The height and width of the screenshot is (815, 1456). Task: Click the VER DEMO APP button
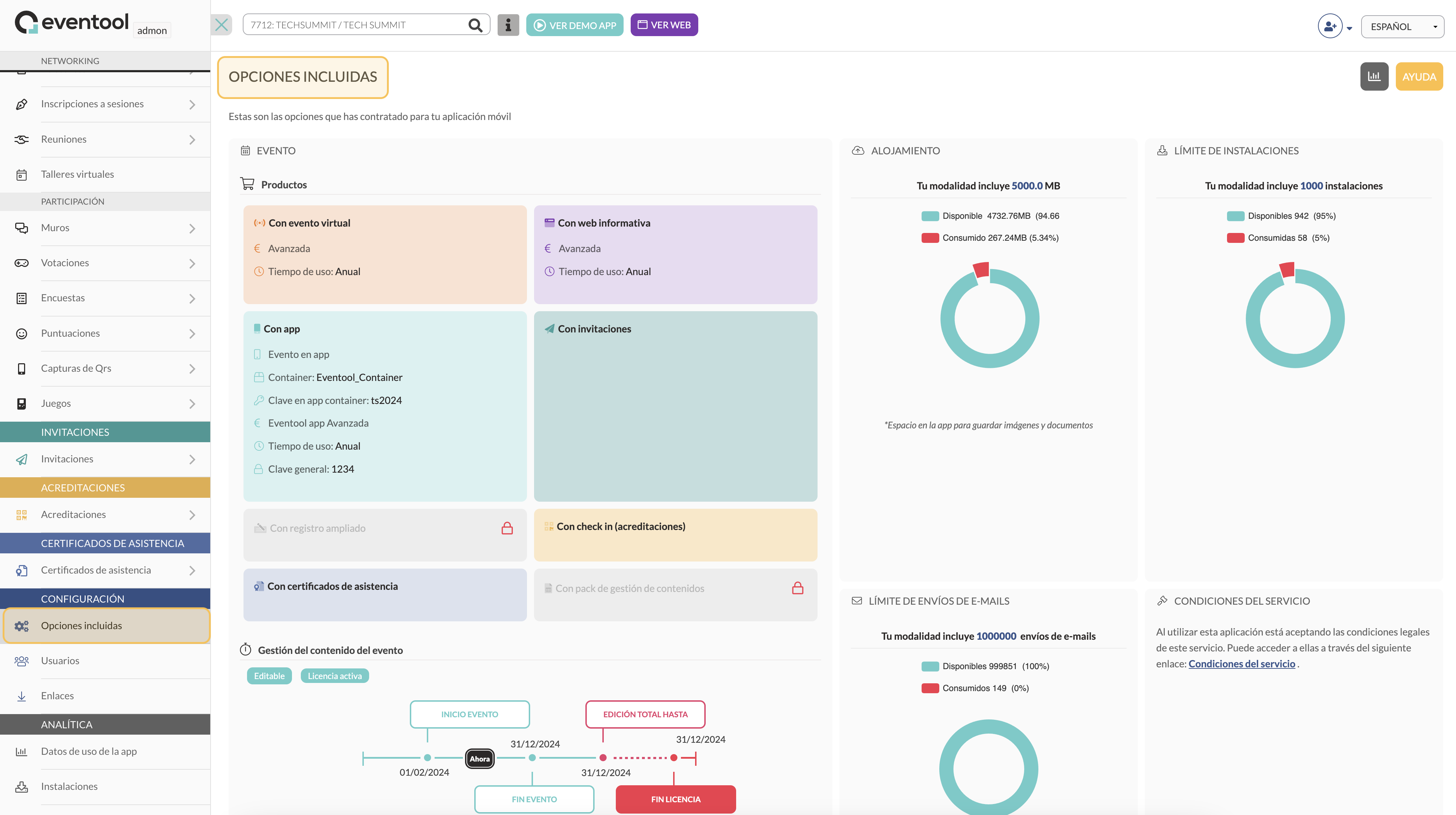[574, 25]
